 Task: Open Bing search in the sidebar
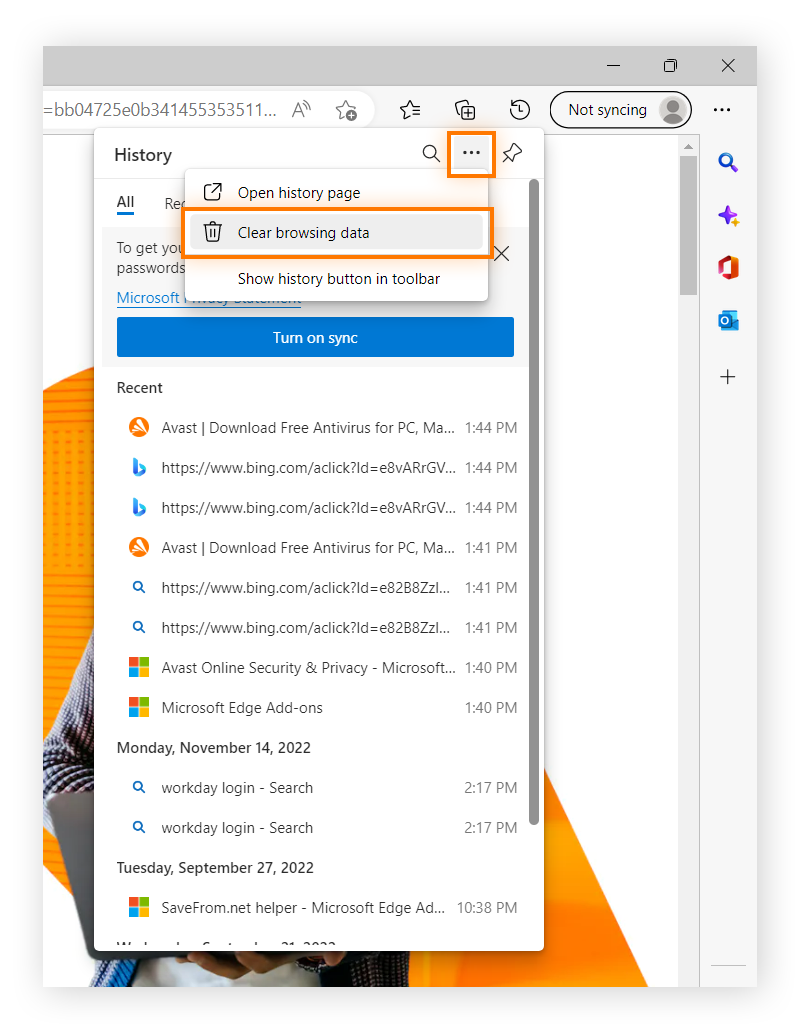pos(728,162)
